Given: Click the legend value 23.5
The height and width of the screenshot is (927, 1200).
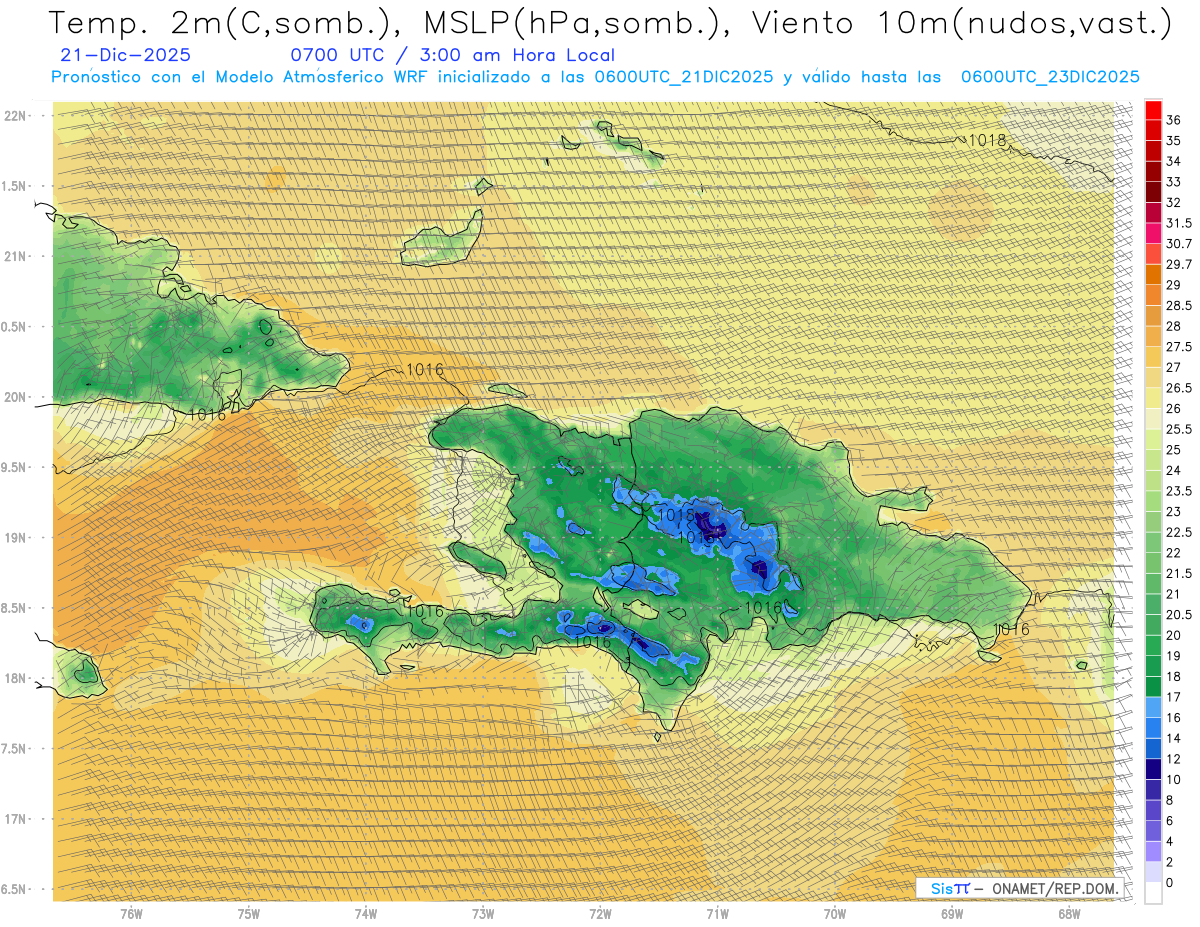Looking at the screenshot, I should click(x=1178, y=491).
